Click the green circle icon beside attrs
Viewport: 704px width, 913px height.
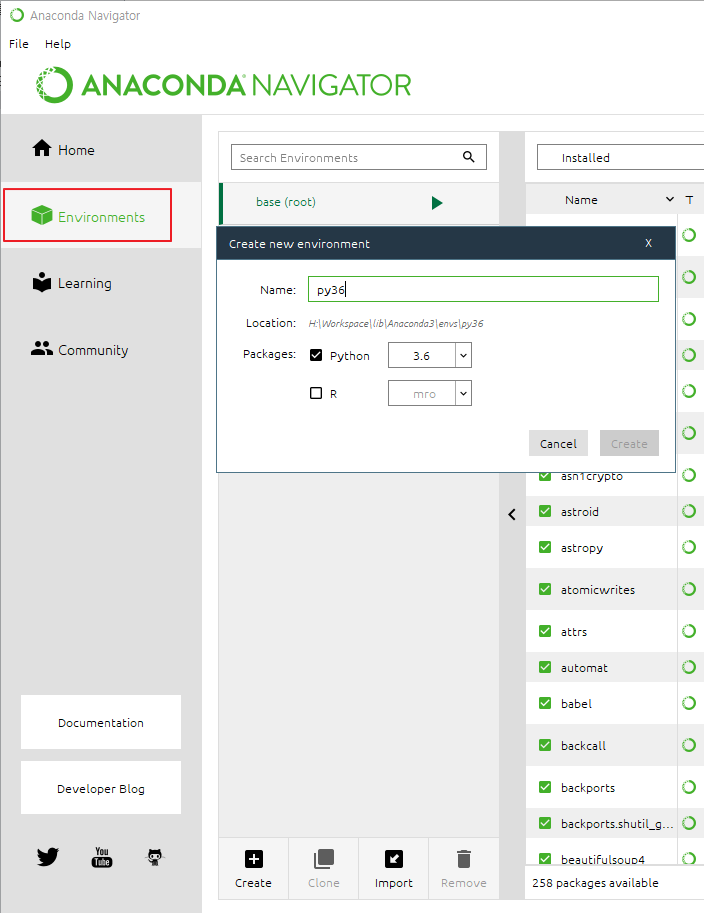689,631
